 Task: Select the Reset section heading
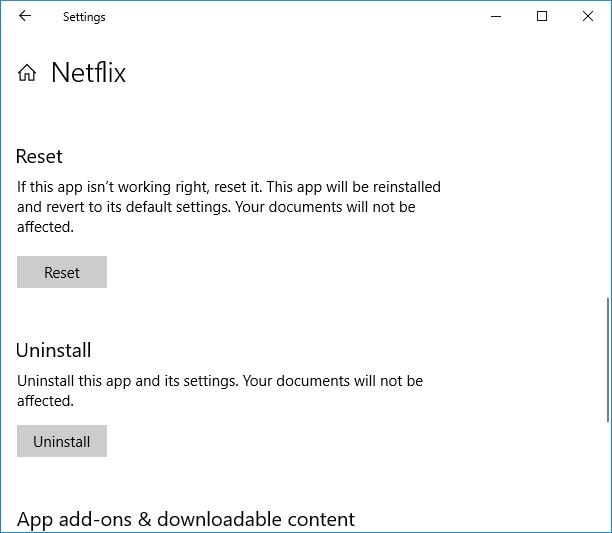[x=39, y=156]
